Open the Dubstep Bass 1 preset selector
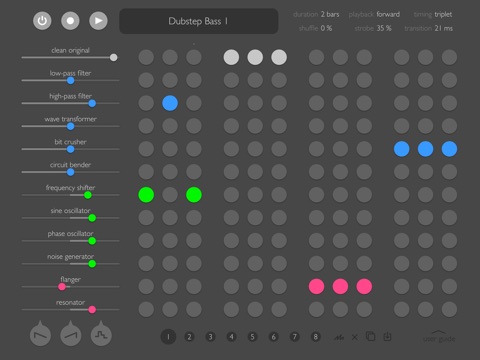 (x=199, y=21)
